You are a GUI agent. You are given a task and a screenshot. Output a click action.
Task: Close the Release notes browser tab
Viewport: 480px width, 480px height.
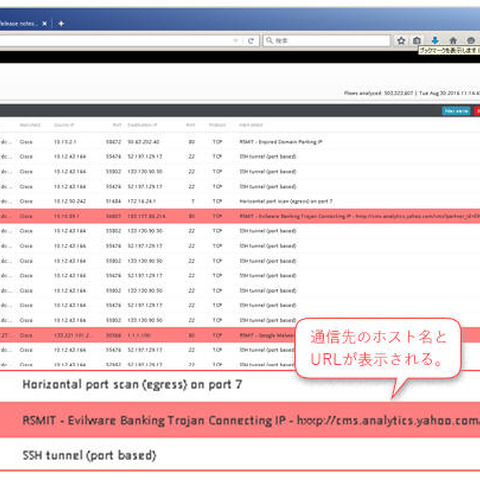click(45, 24)
